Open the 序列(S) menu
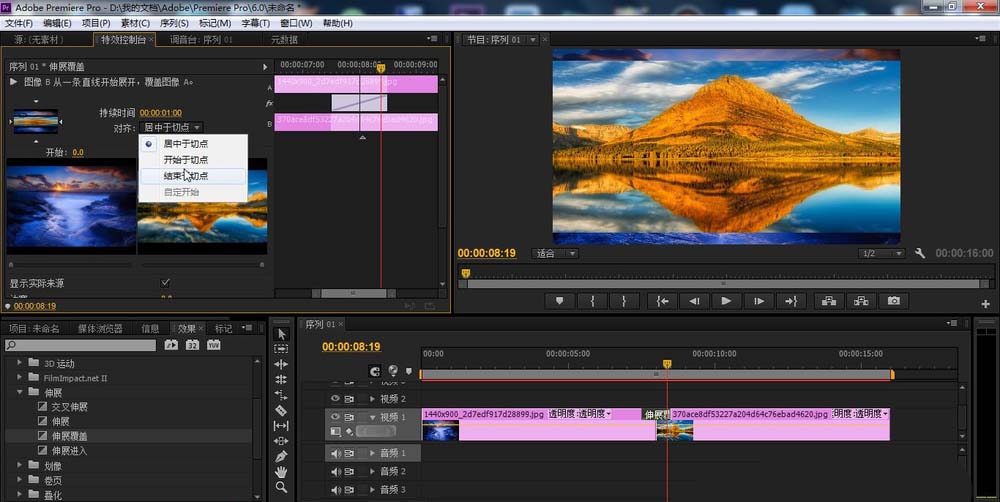Image resolution: width=1000 pixels, height=502 pixels. pos(174,23)
